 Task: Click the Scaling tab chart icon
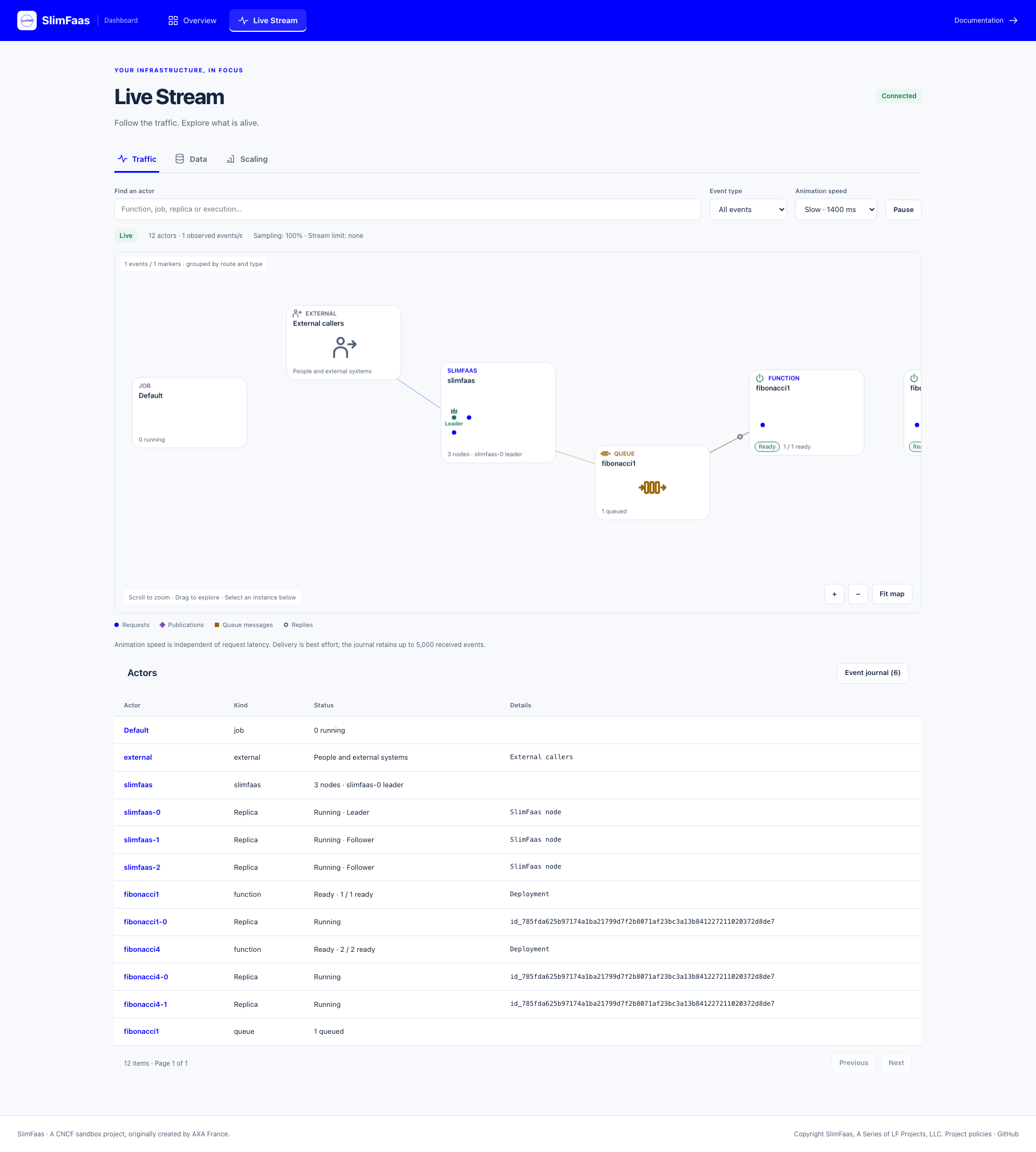230,159
